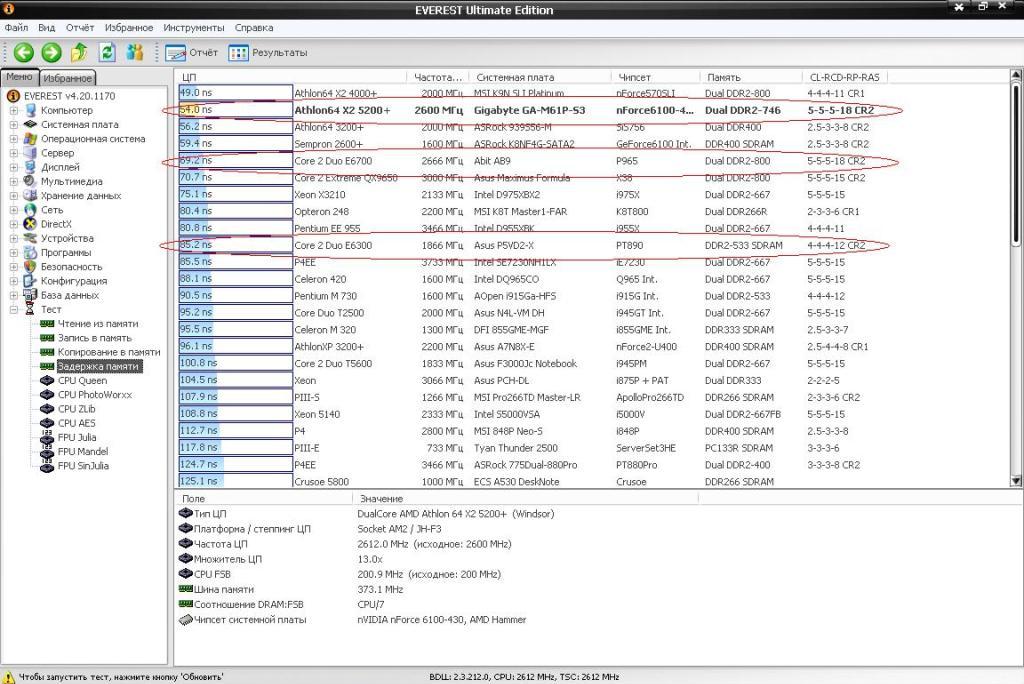1024x684 pixels.
Task: Open the Отчёт report toolbar button
Action: coord(191,53)
